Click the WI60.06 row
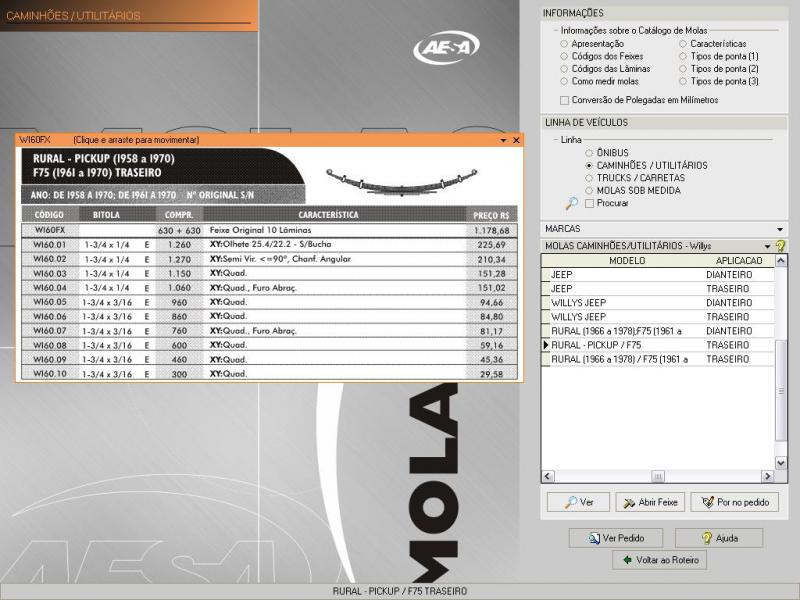Image resolution: width=800 pixels, height=600 pixels. (269, 316)
